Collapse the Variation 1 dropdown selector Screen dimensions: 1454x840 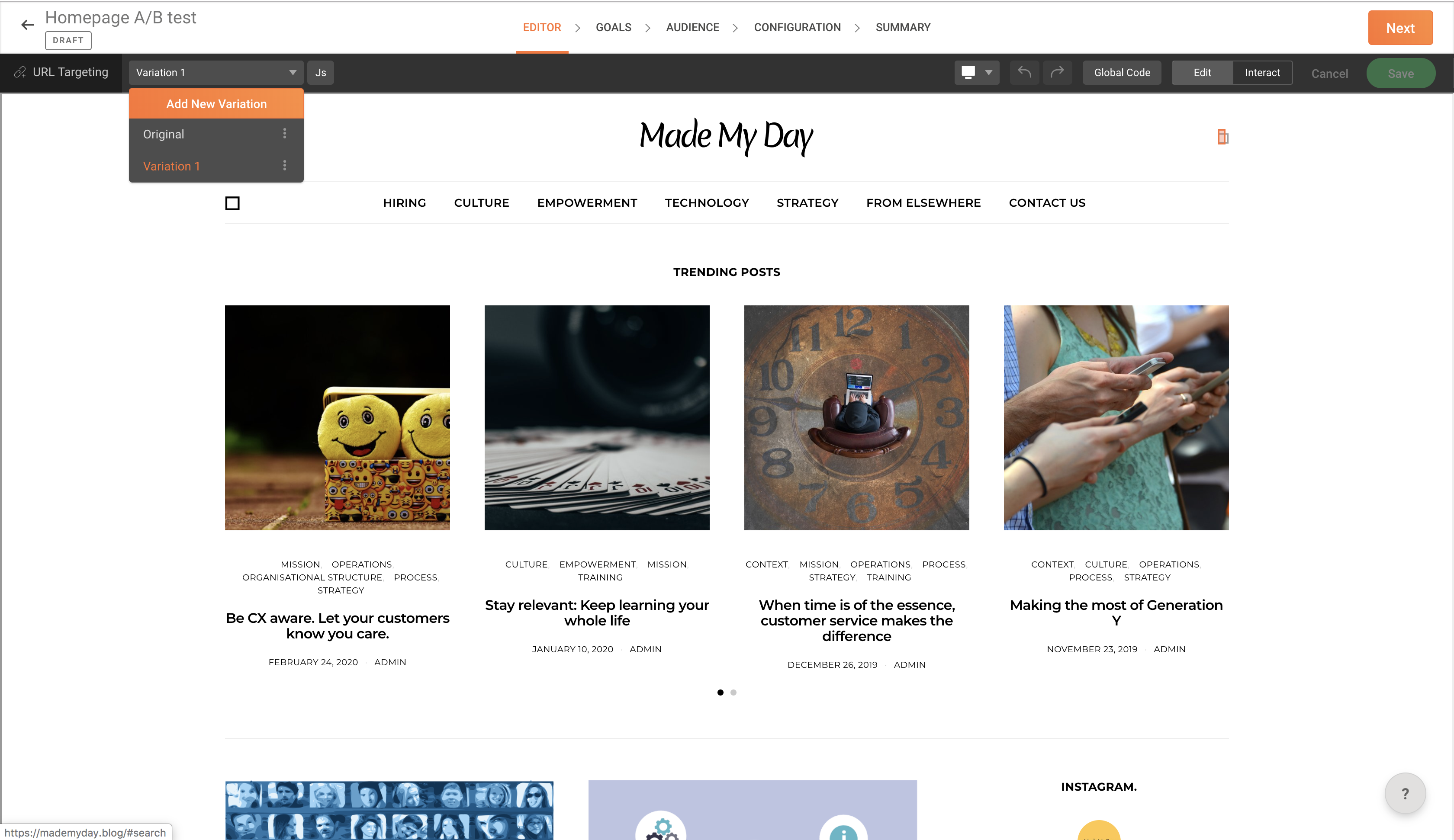(x=216, y=73)
